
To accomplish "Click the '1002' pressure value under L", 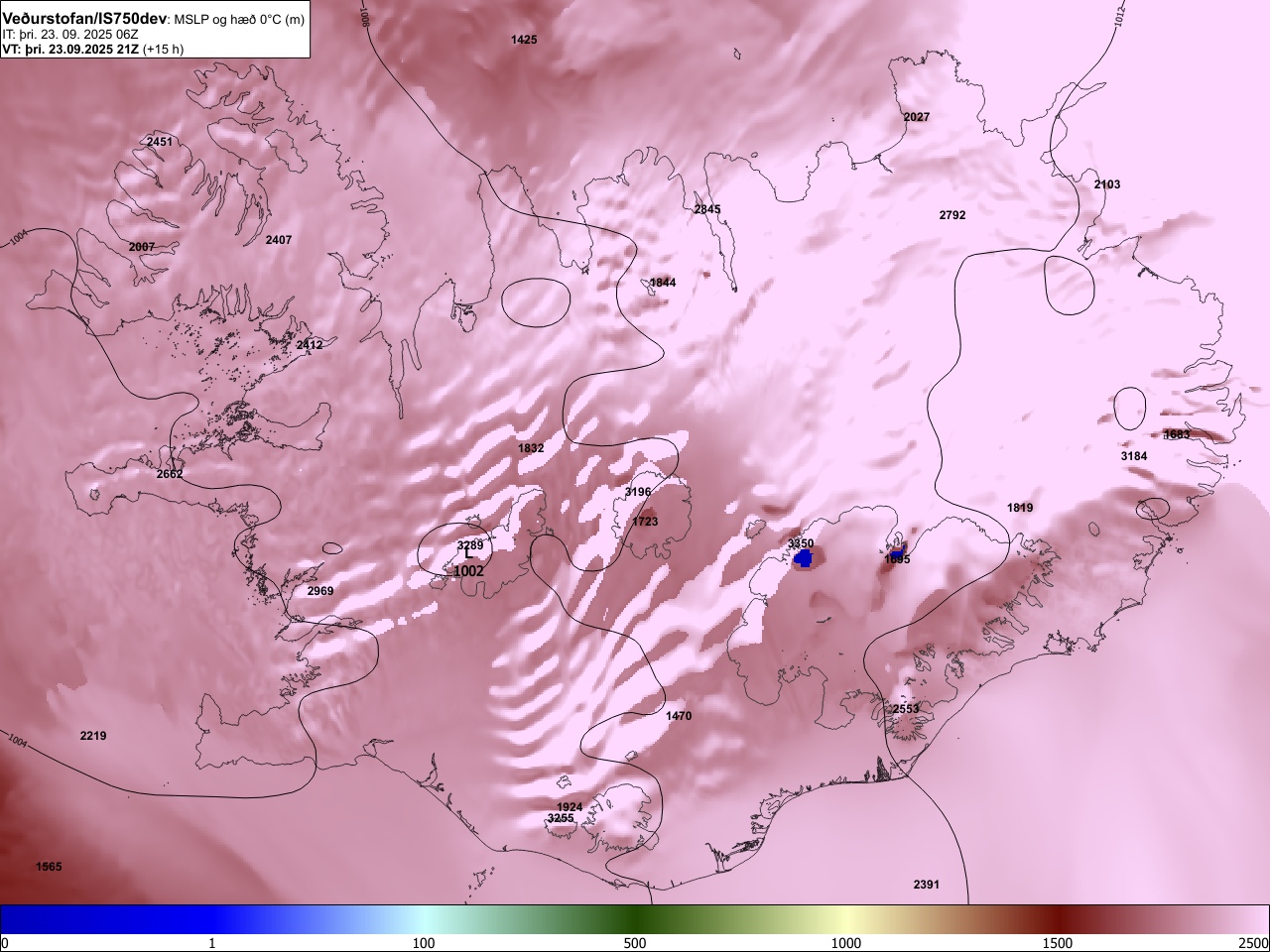I will [x=468, y=571].
